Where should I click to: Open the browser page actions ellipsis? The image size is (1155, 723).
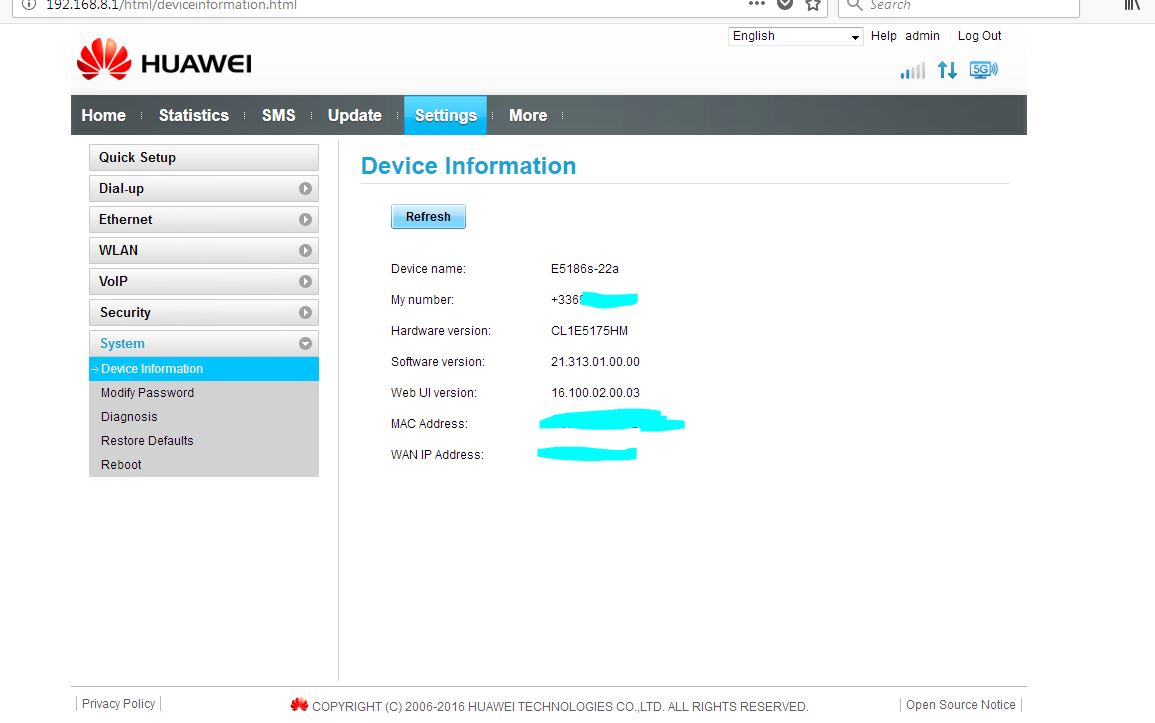(756, 4)
